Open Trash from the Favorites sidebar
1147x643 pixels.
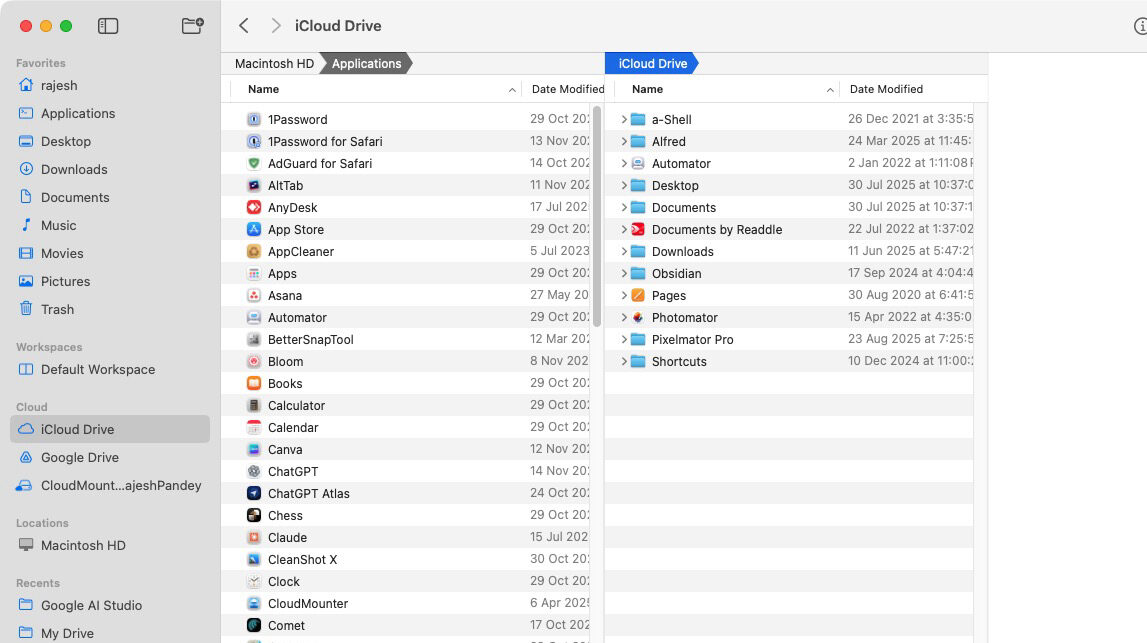56,309
